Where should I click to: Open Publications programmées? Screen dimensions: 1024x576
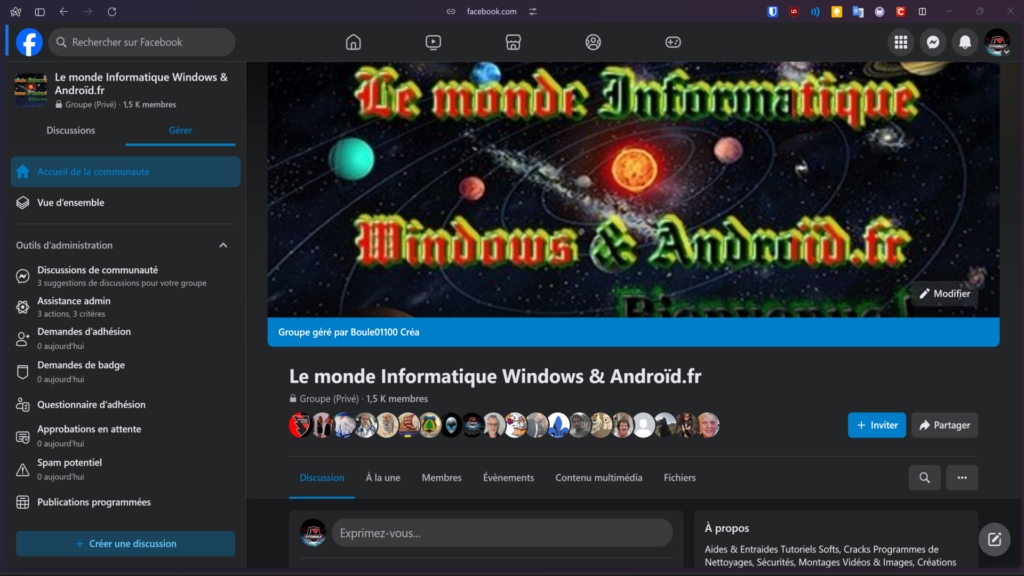tap(125, 502)
